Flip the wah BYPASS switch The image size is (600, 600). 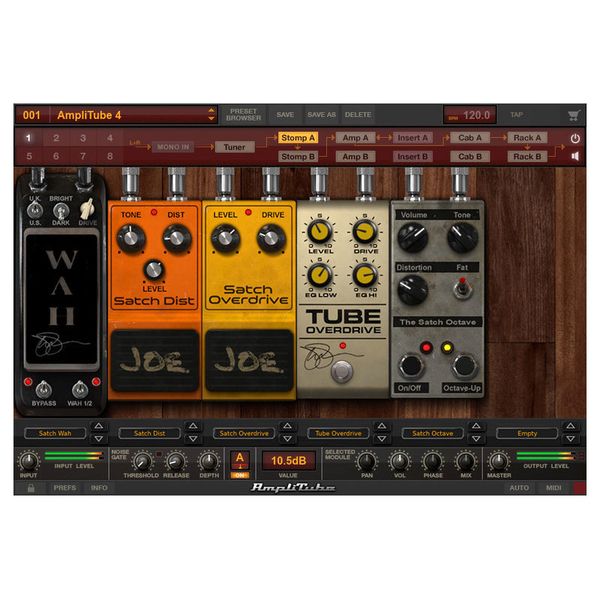(43, 390)
